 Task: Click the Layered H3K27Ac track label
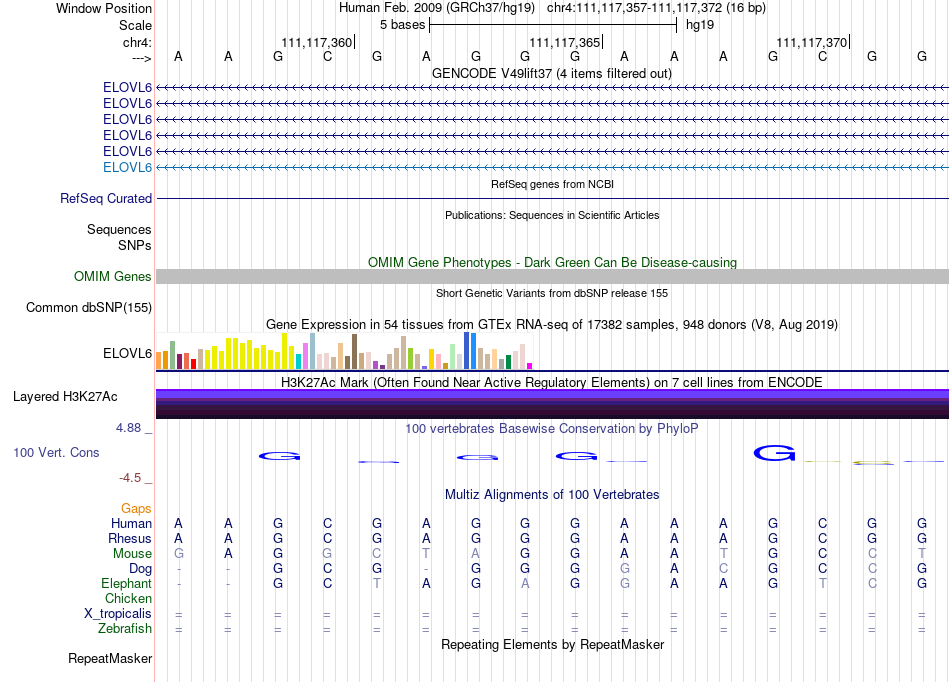(x=65, y=397)
